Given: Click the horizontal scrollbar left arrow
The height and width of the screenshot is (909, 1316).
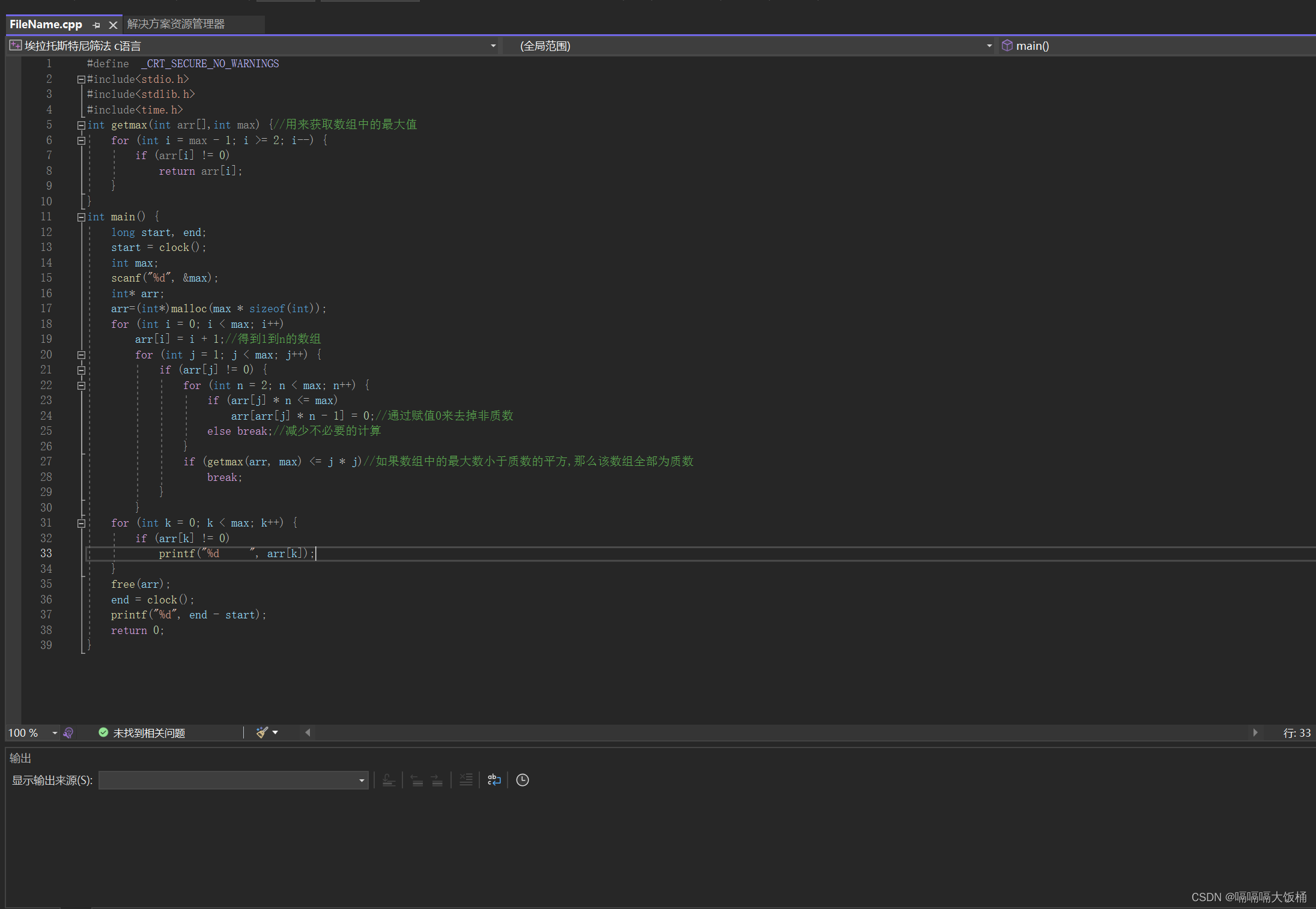Looking at the screenshot, I should [x=308, y=732].
